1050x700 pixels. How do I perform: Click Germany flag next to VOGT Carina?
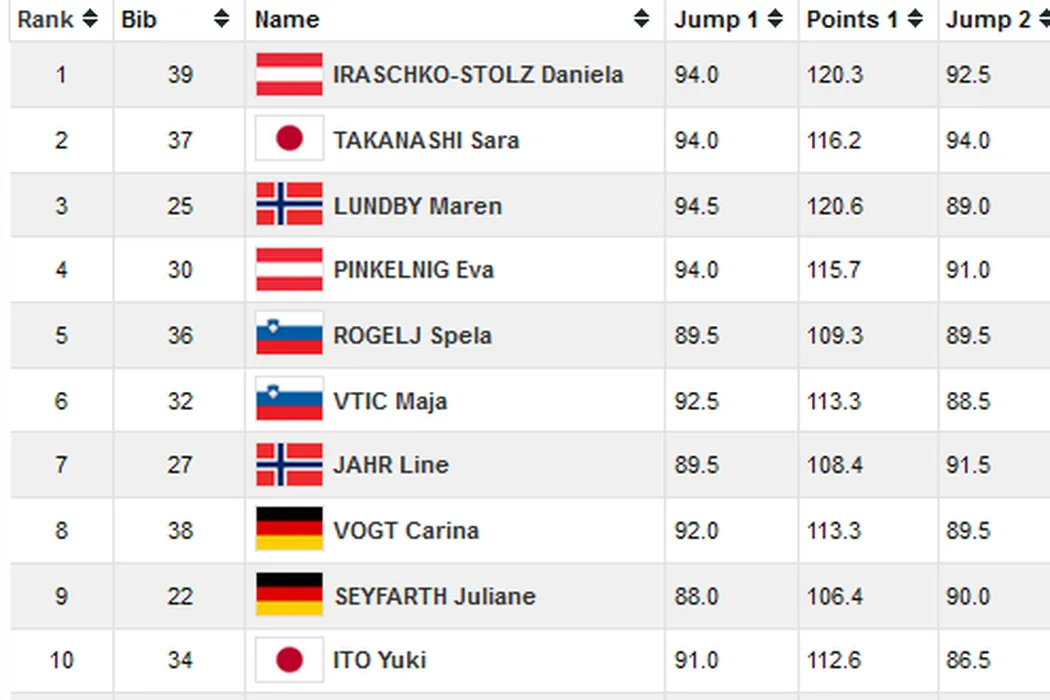point(289,529)
